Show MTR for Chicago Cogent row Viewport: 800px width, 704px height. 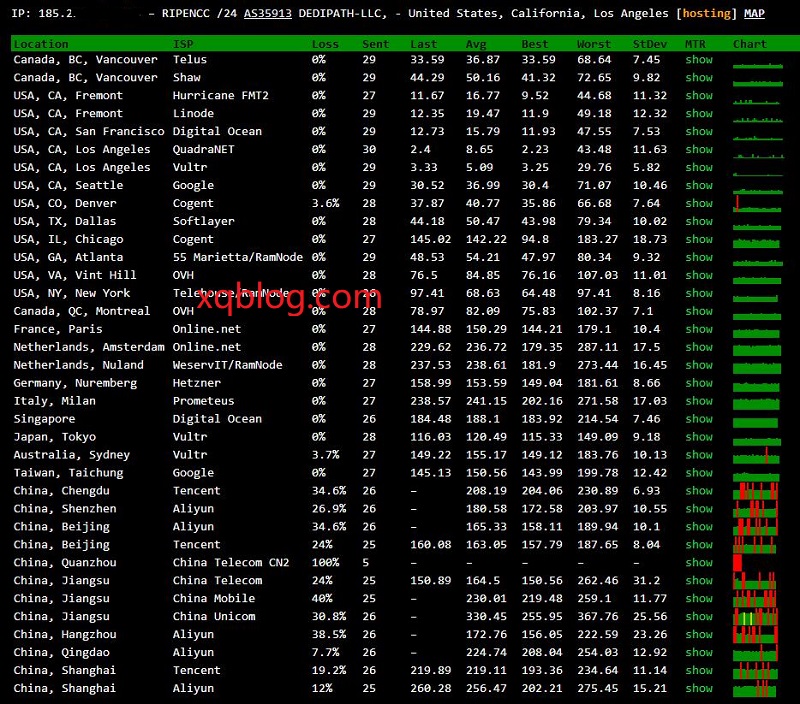click(698, 239)
